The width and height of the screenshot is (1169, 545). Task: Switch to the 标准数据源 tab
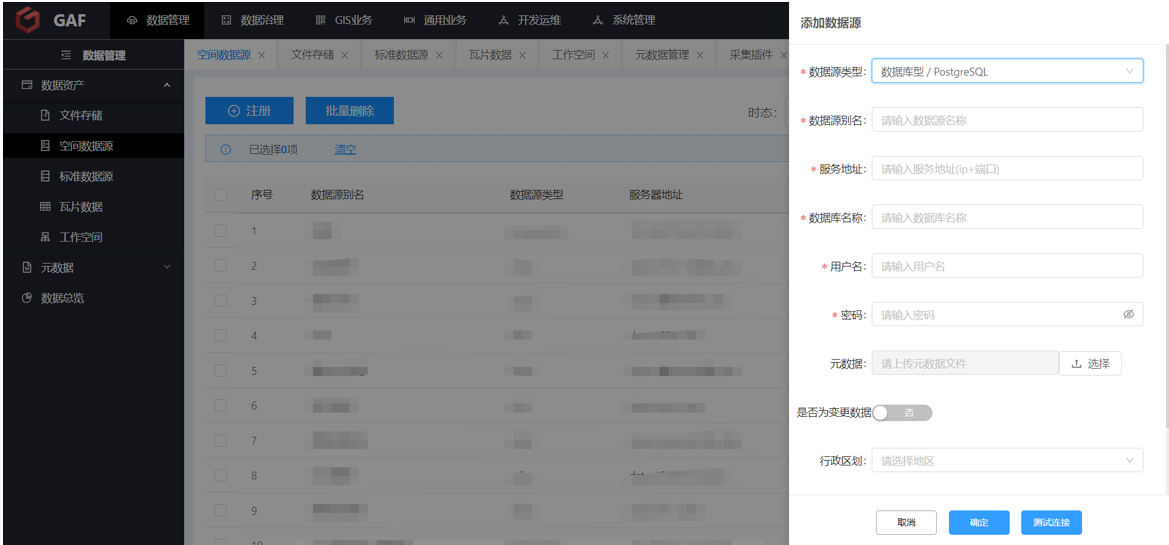tap(401, 55)
